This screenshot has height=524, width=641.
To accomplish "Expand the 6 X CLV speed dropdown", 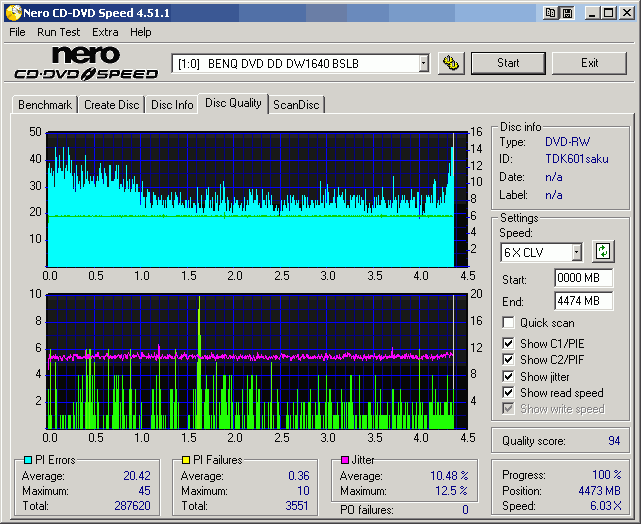I will [576, 252].
